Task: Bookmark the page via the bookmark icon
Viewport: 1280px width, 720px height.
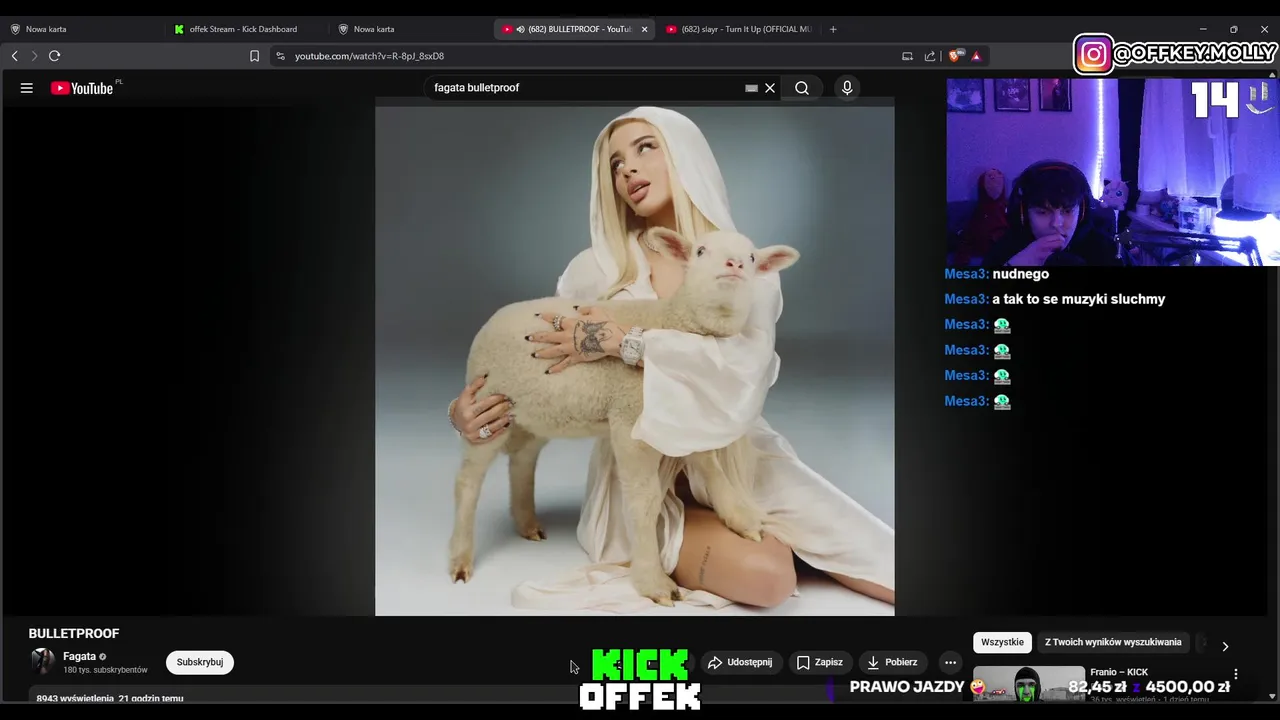Action: 254,56
